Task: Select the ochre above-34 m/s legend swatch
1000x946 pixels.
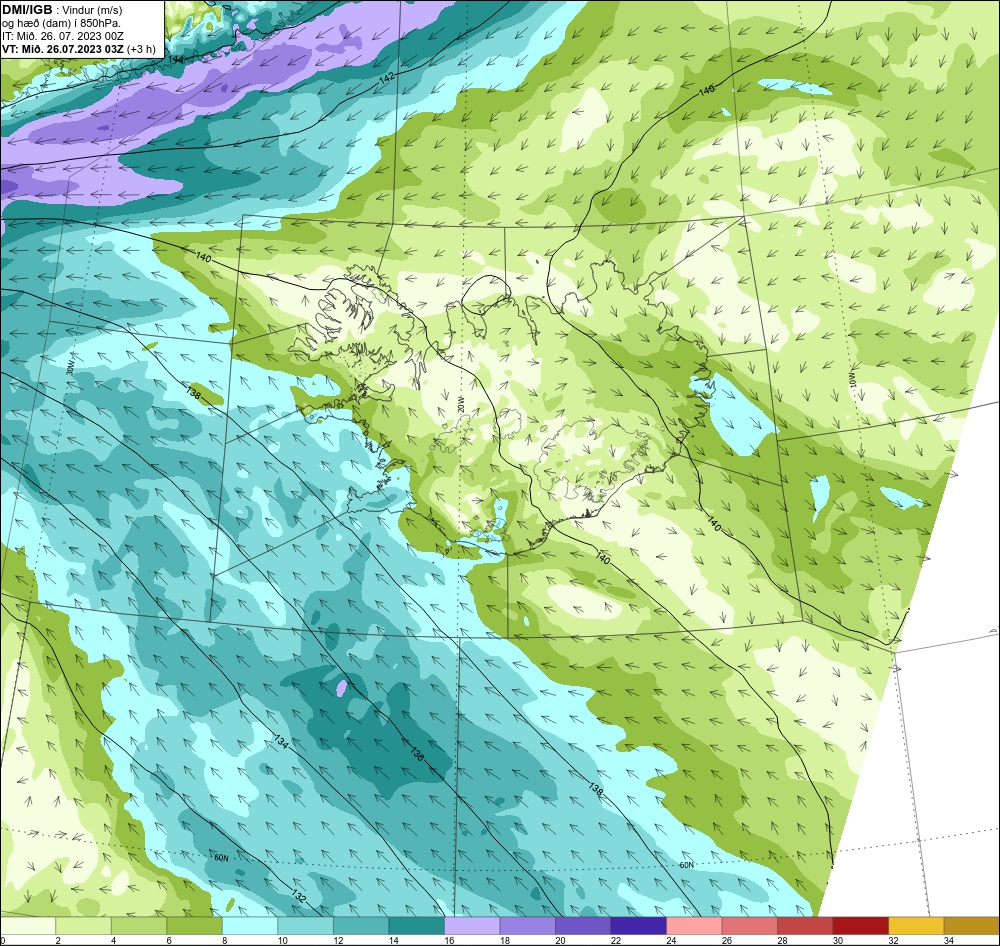Action: coord(971,925)
